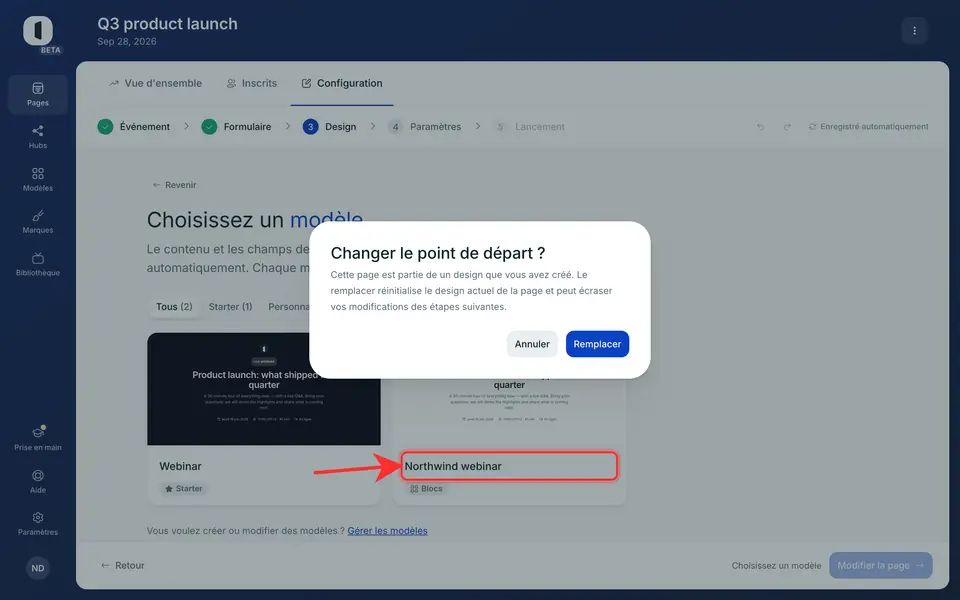Image resolution: width=960 pixels, height=600 pixels.
Task: Click the Choisissez un modèle footer text
Action: [776, 566]
